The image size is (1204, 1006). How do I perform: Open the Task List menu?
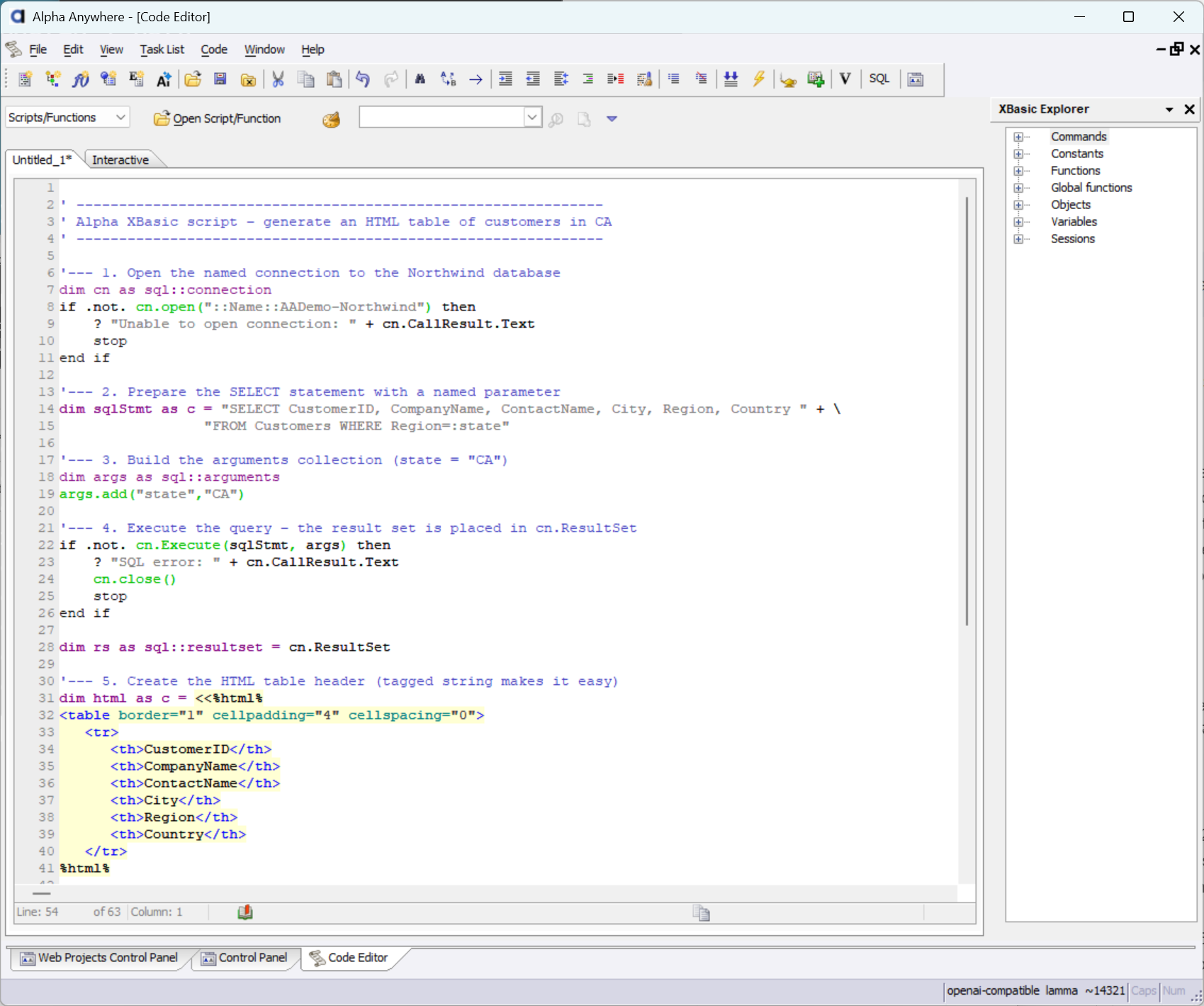pyautogui.click(x=162, y=50)
